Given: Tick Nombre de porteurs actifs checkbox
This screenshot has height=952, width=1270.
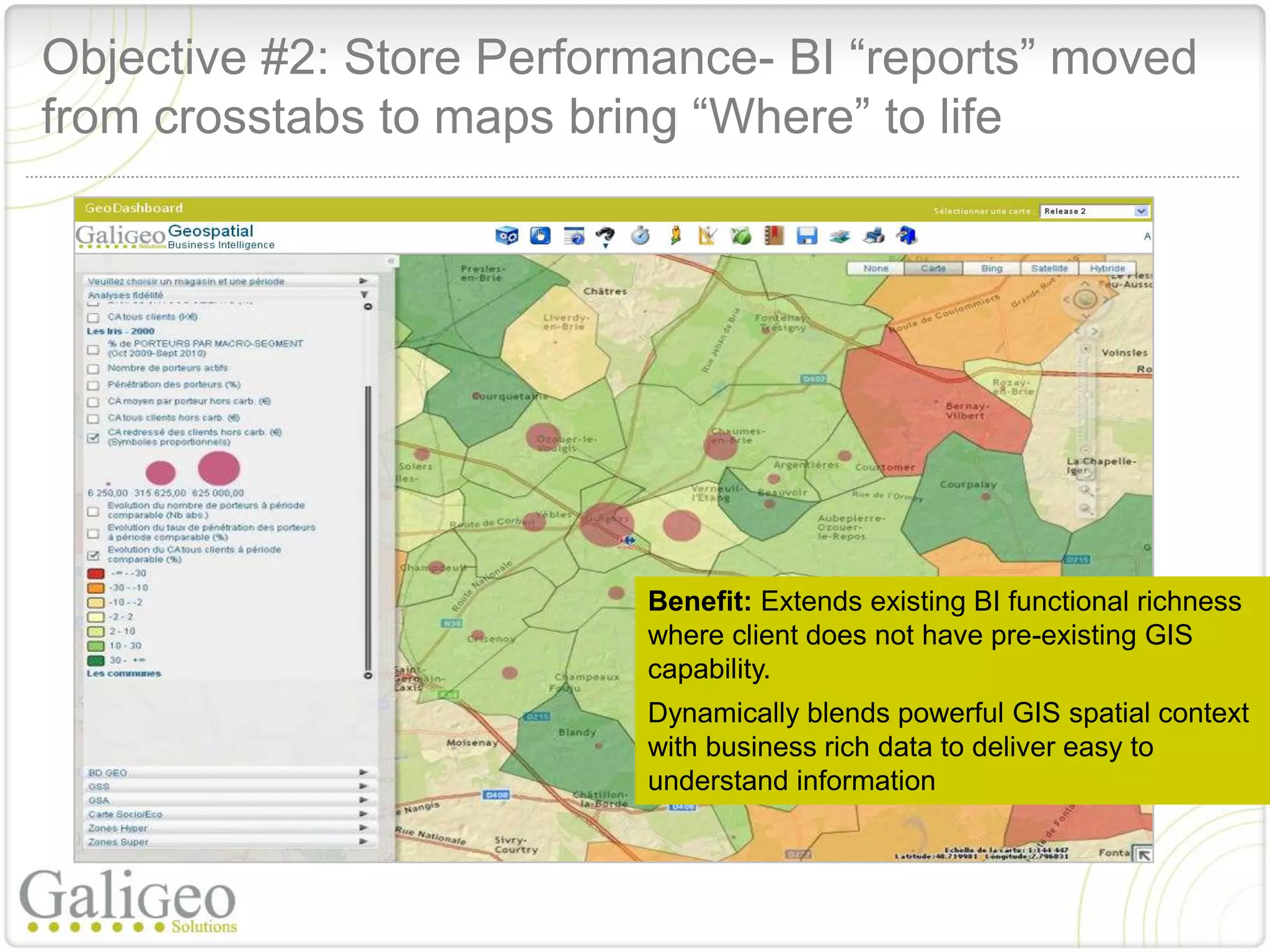Looking at the screenshot, I should click(x=94, y=369).
